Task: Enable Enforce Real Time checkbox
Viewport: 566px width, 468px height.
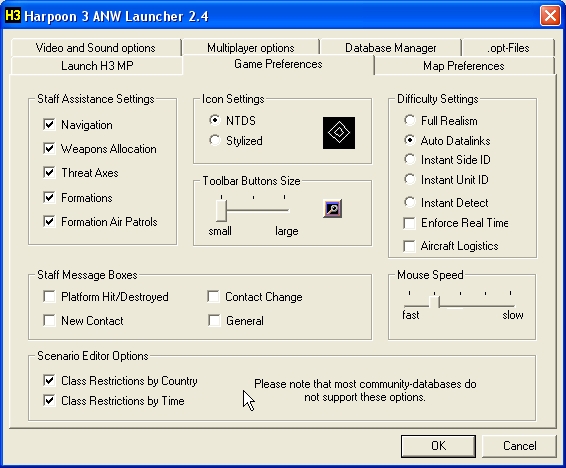Action: coord(409,223)
